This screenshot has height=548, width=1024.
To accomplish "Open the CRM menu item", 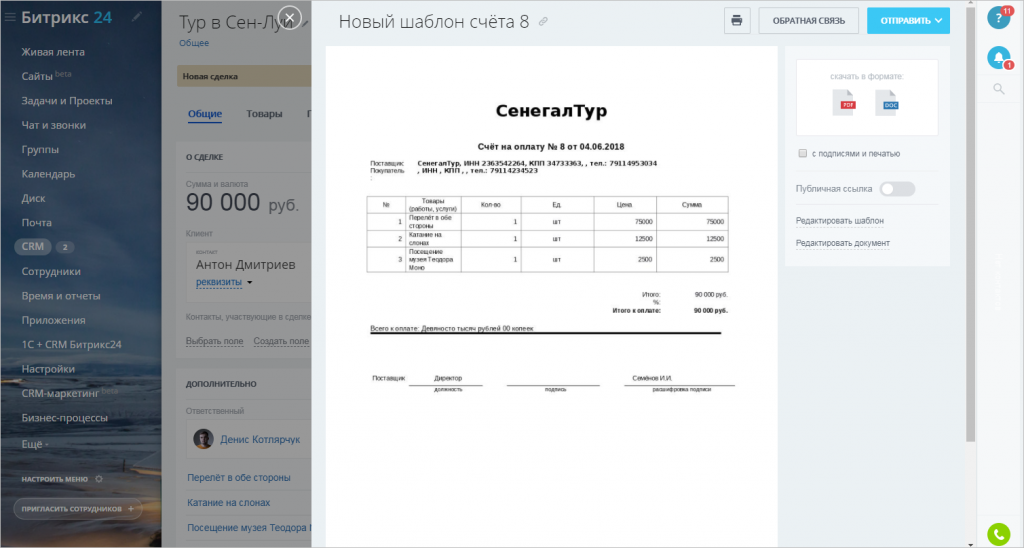I will click(x=33, y=246).
